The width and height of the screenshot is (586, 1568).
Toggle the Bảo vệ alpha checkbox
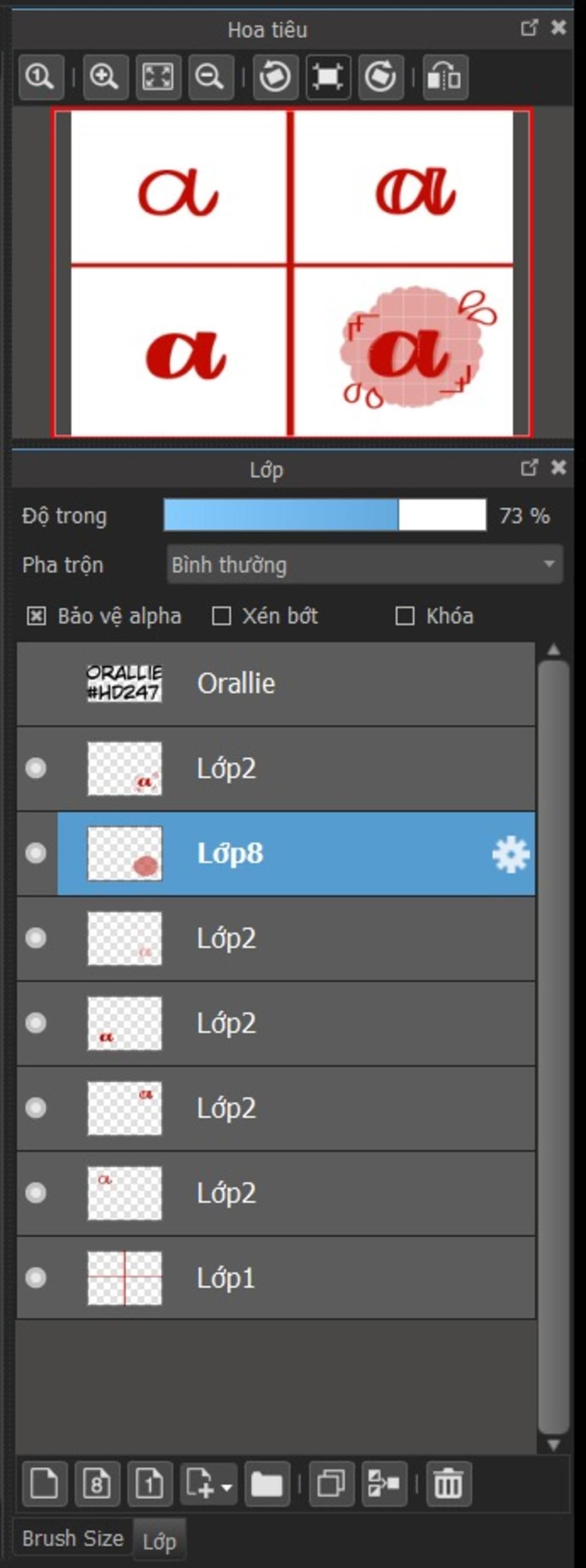37,616
